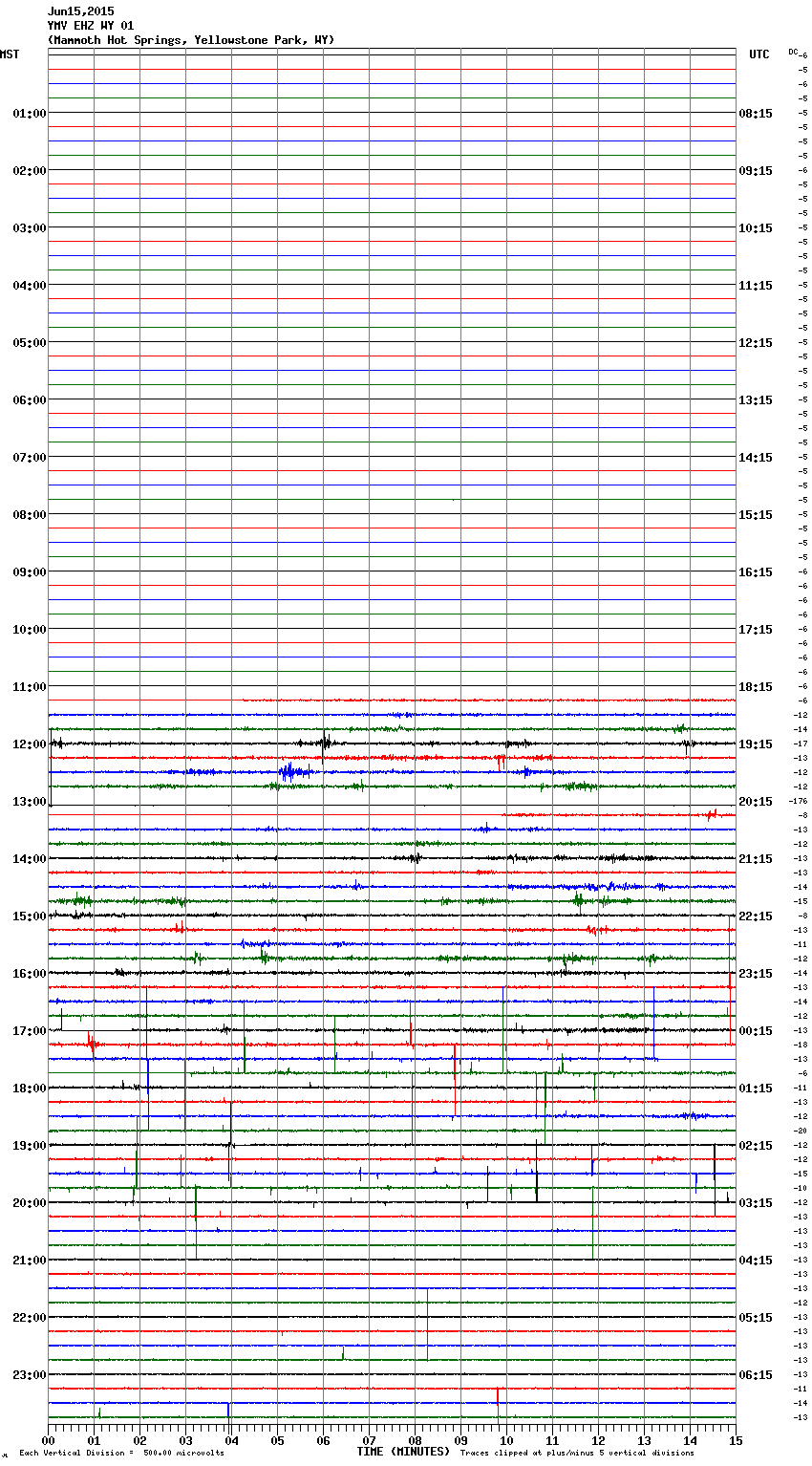Viewport: 812px width, 1466px height.
Task: Click the 14:15 UTC time label
Action: (x=756, y=458)
